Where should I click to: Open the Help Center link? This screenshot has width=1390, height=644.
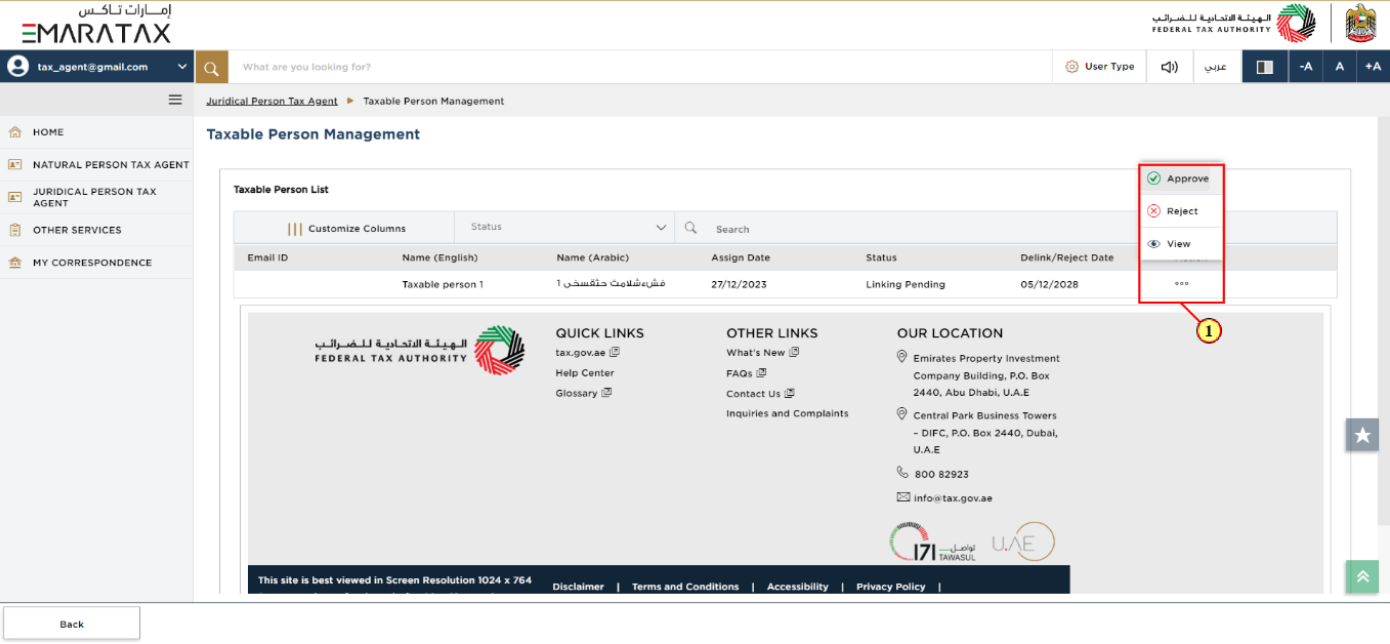585,373
